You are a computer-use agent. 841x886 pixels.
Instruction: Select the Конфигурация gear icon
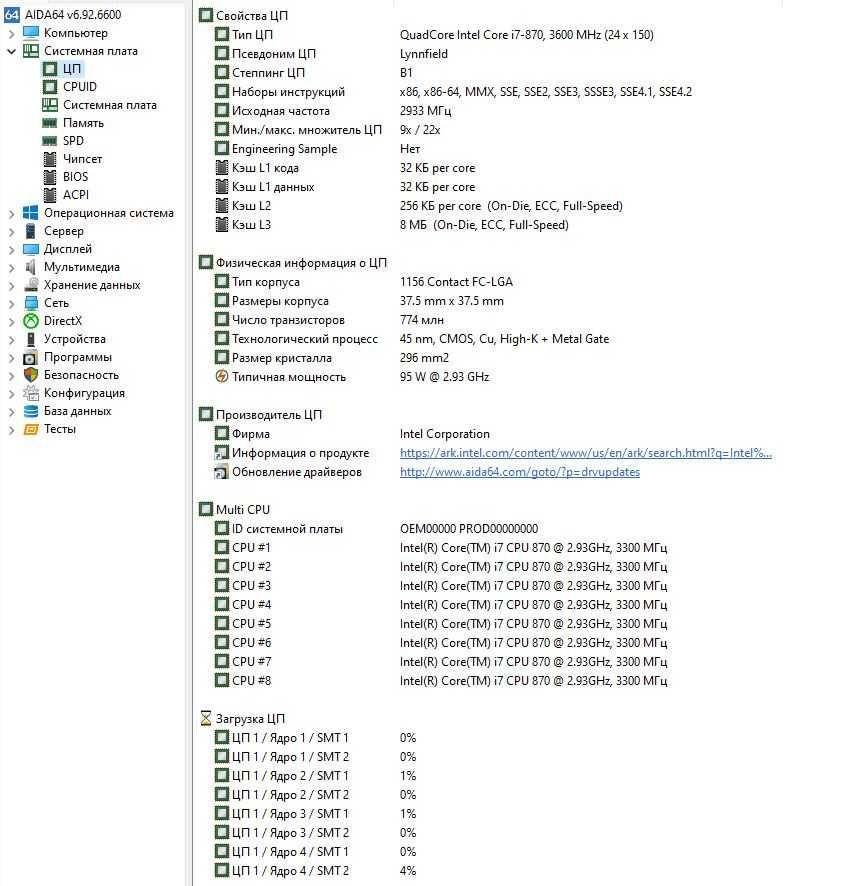[x=31, y=393]
